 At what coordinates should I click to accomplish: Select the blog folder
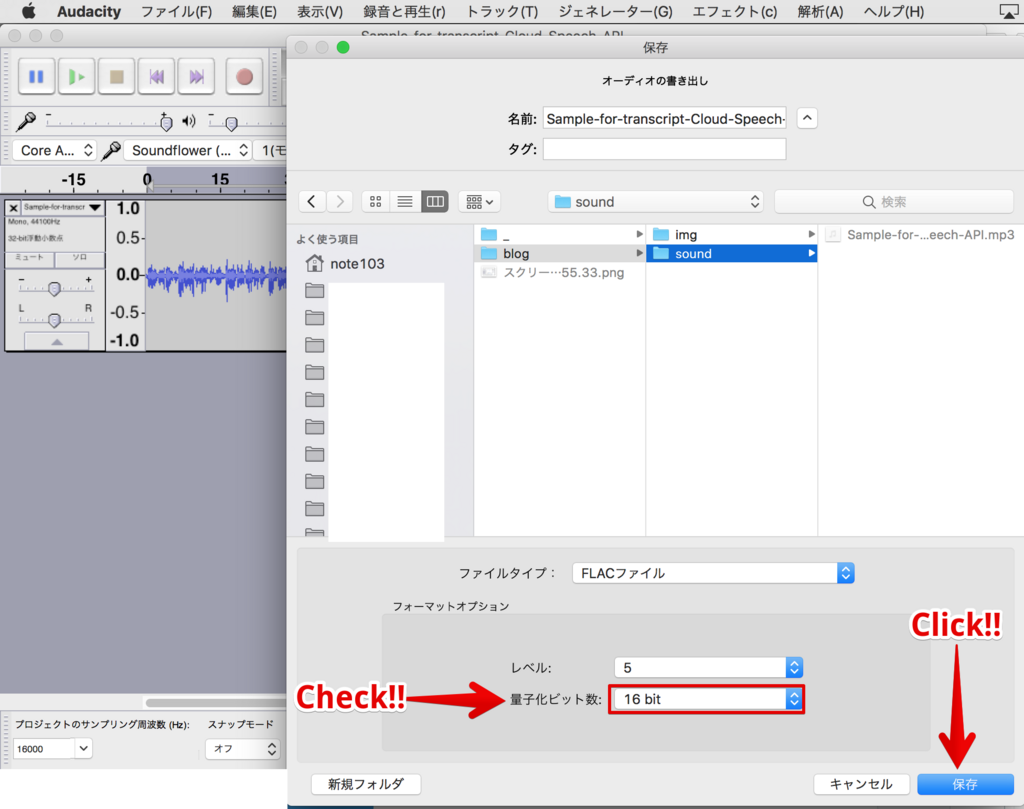(560, 253)
